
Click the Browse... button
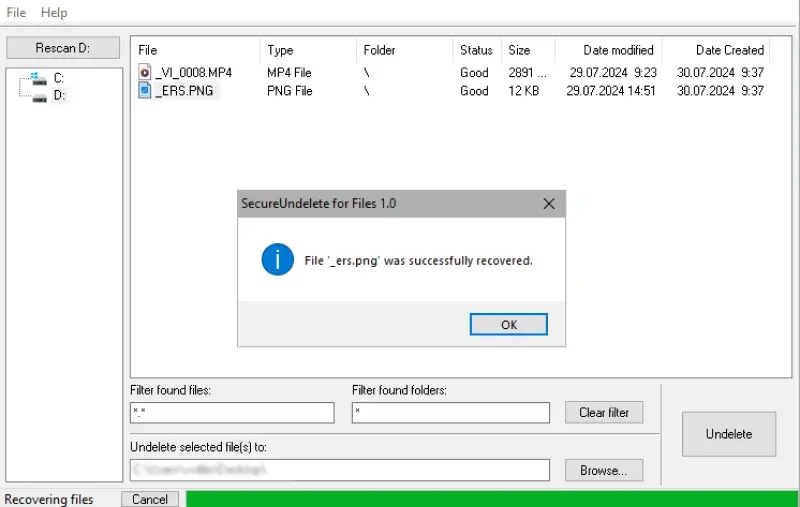604,470
